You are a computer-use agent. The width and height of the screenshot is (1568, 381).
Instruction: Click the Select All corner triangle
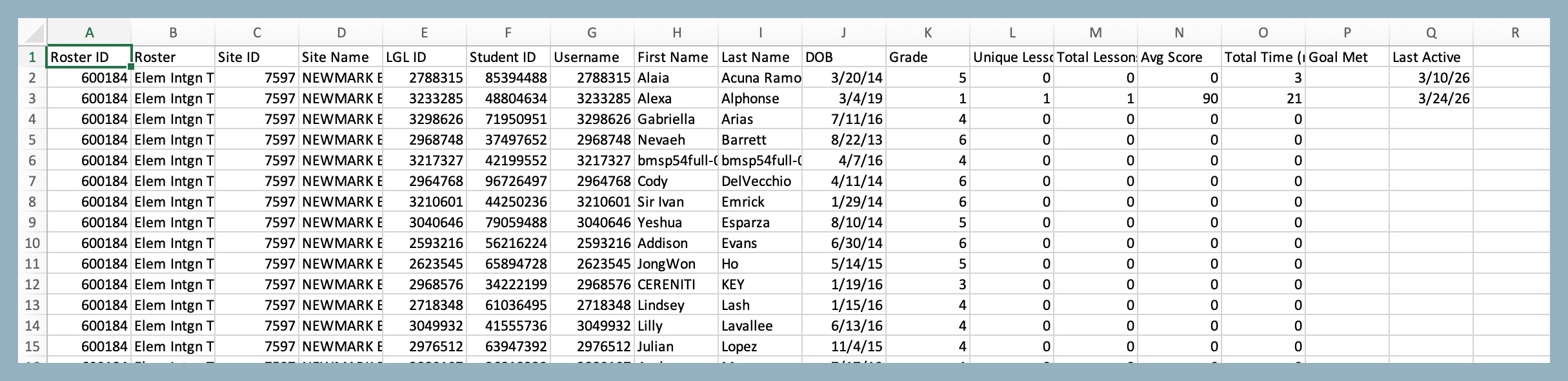(34, 33)
